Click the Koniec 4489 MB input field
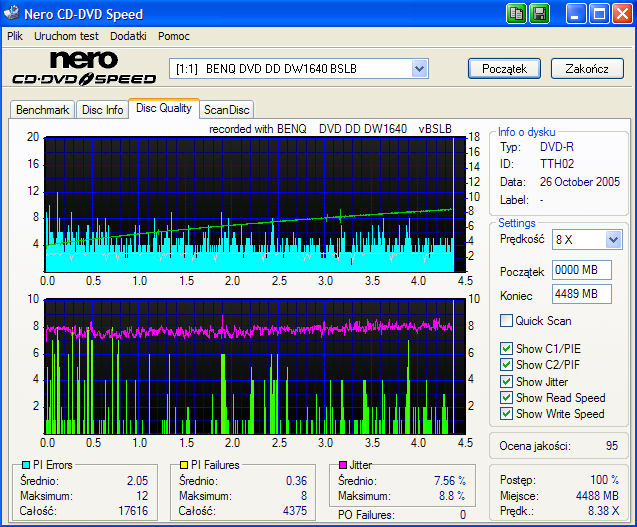This screenshot has width=637, height=527. (x=582, y=294)
